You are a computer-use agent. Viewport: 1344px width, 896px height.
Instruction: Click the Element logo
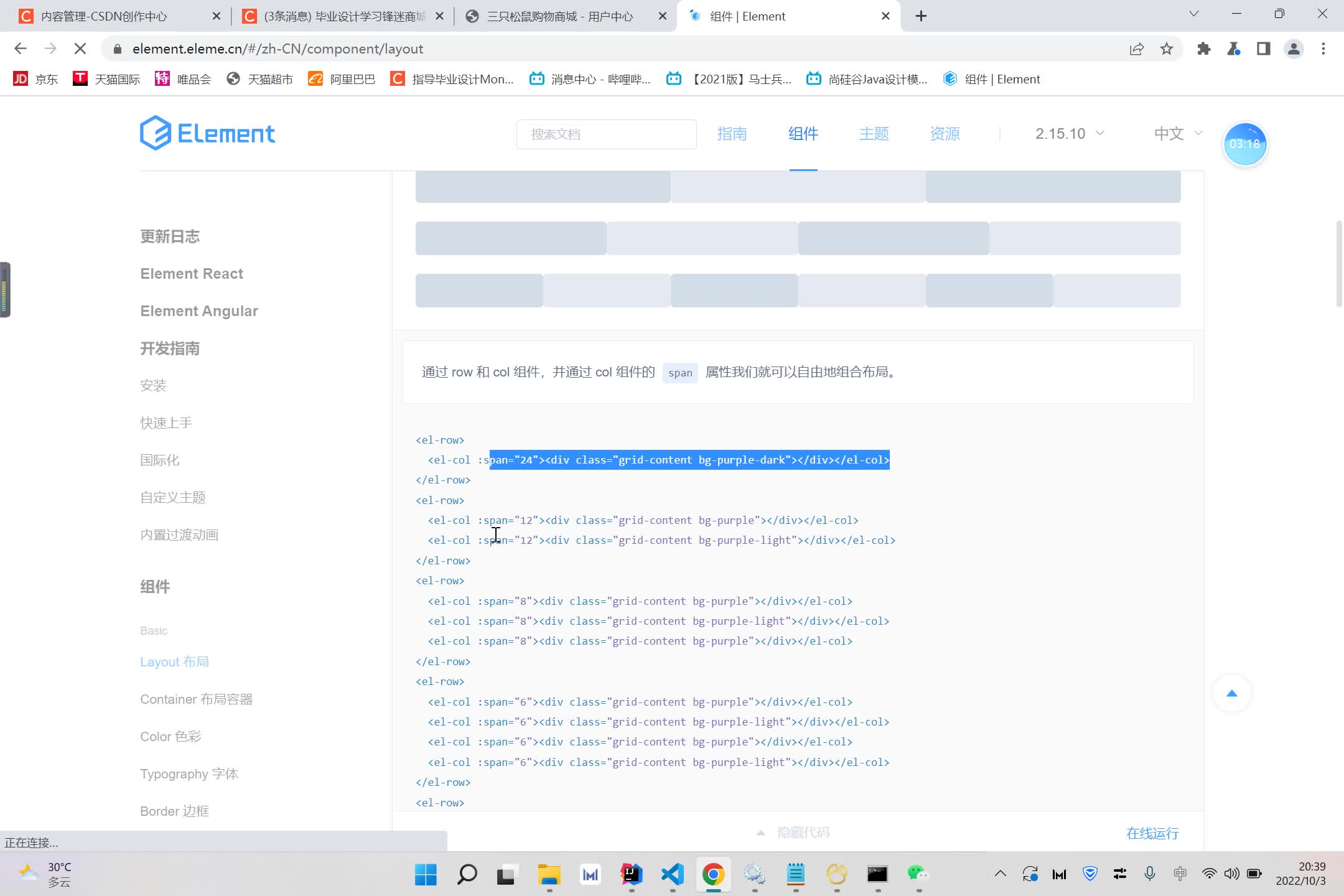click(207, 133)
